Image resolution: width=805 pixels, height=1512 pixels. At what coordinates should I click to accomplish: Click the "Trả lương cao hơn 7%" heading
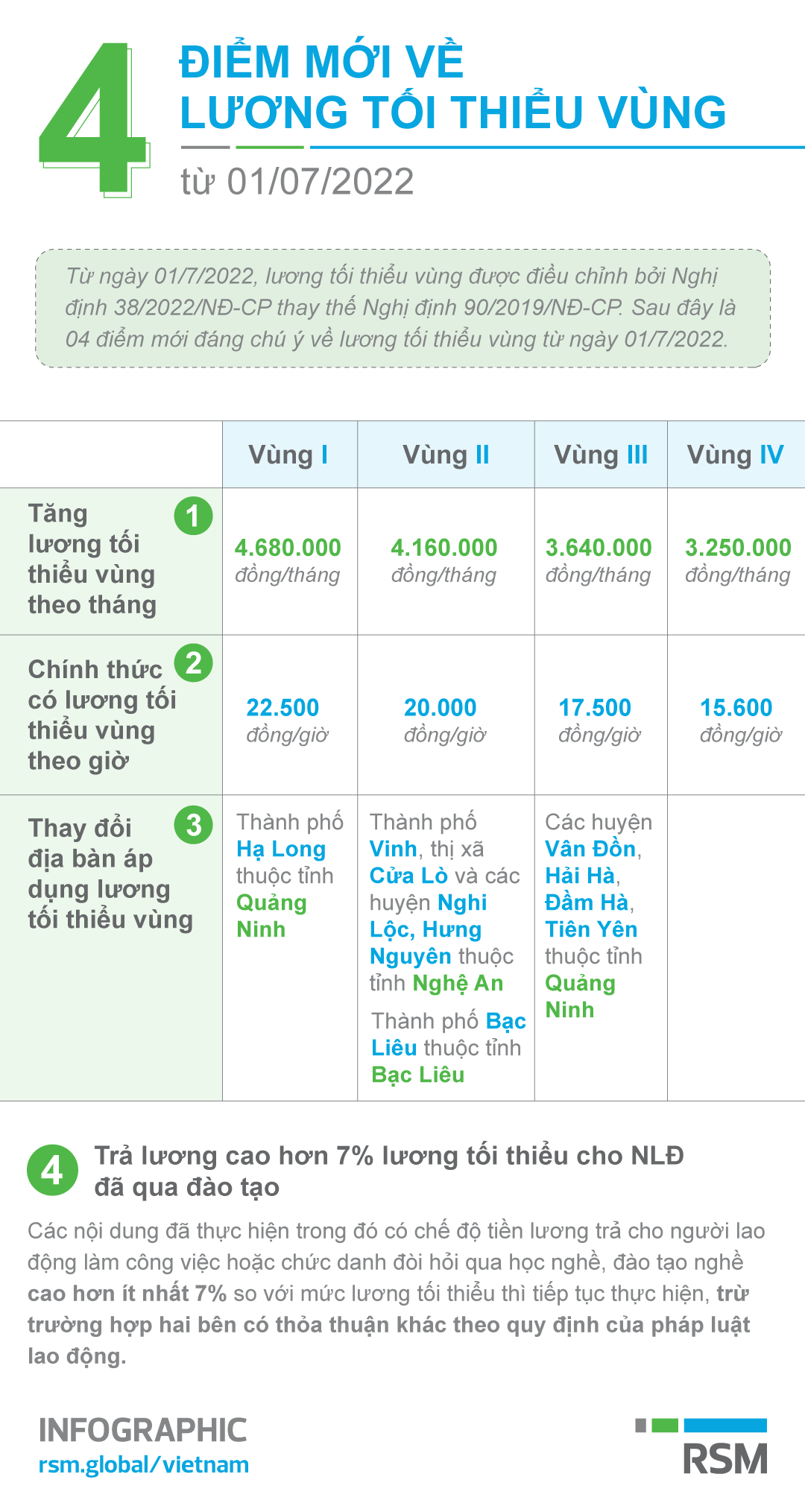[389, 1170]
